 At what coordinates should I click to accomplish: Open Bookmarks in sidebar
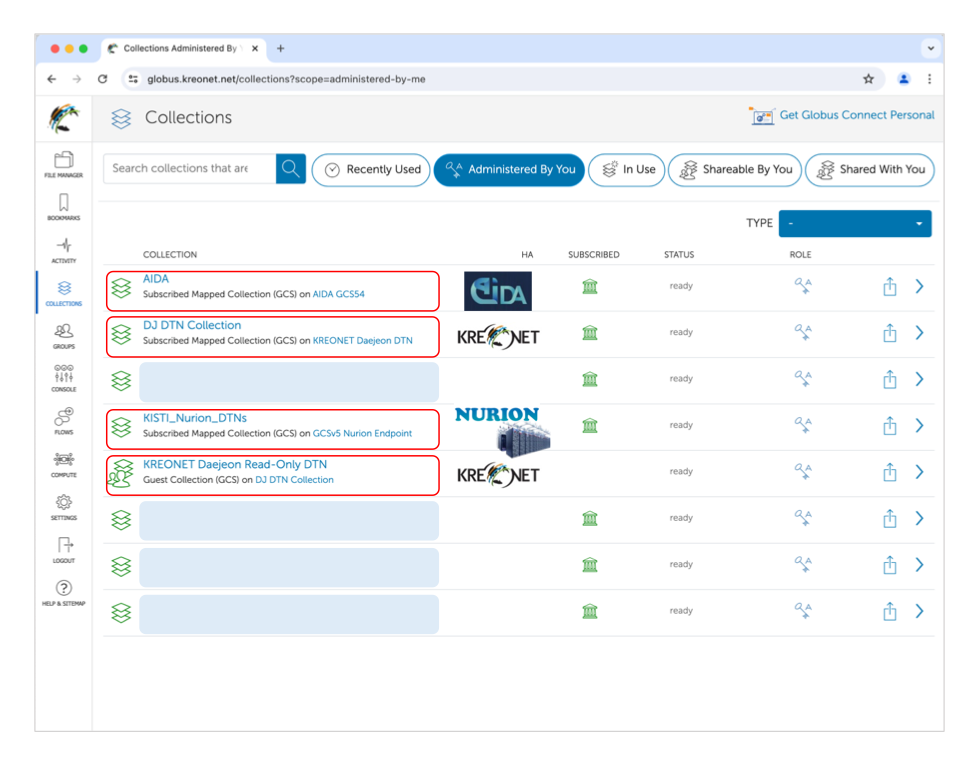tap(64, 207)
